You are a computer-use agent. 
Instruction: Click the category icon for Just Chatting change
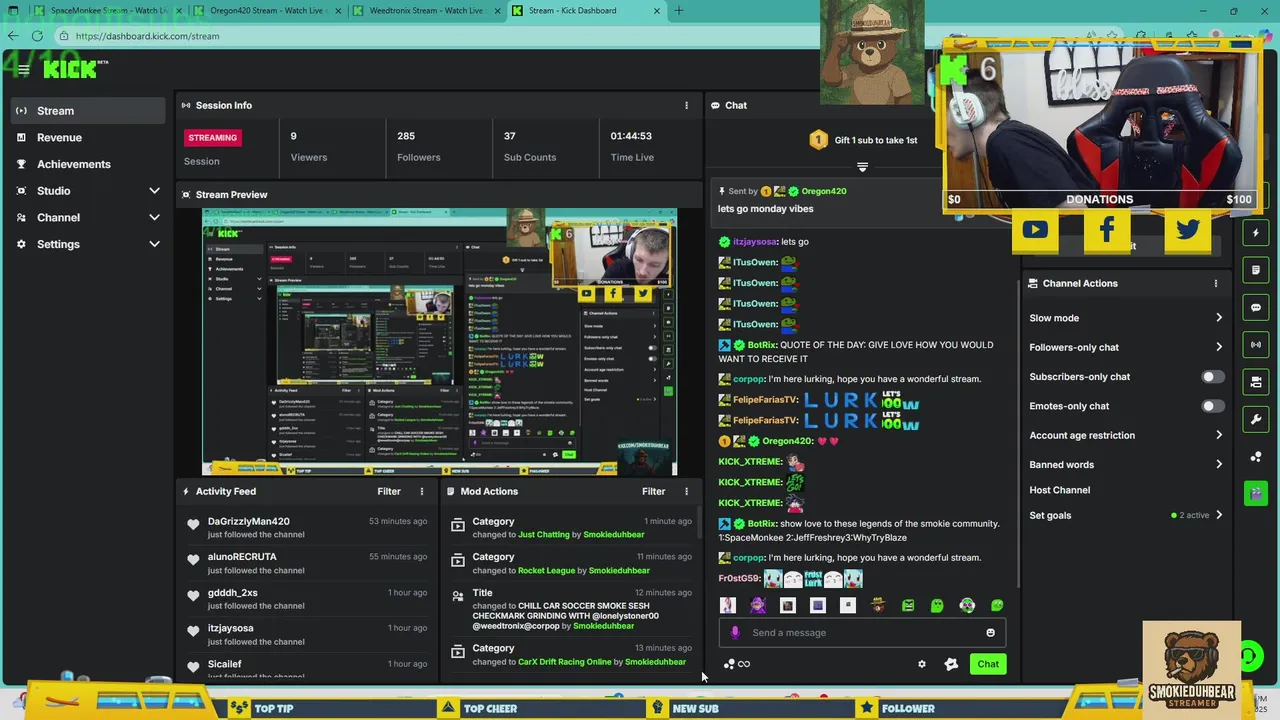(x=458, y=524)
